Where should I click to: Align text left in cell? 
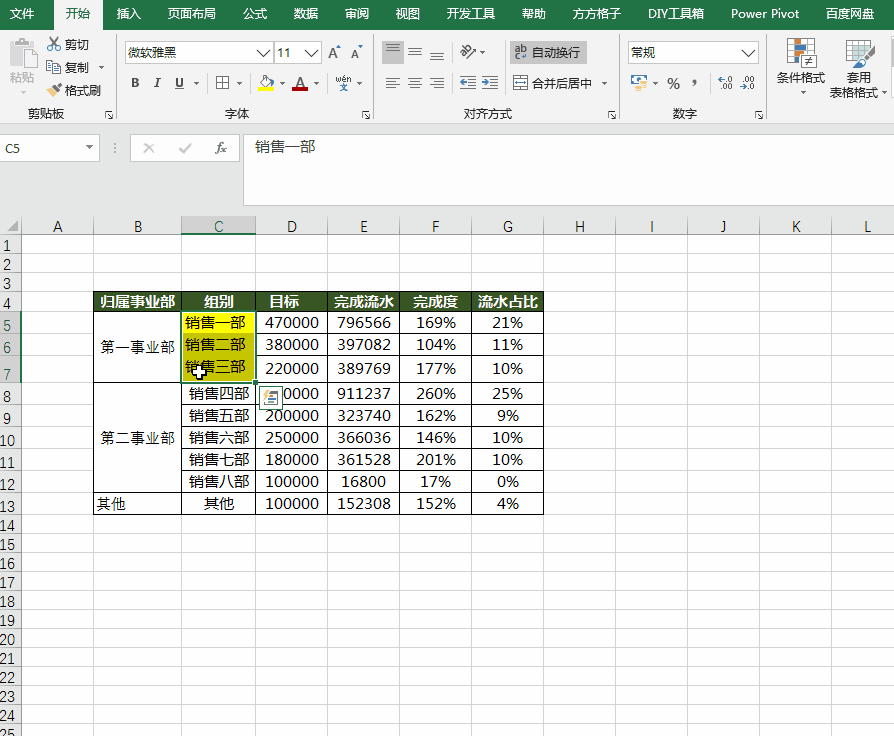[393, 83]
